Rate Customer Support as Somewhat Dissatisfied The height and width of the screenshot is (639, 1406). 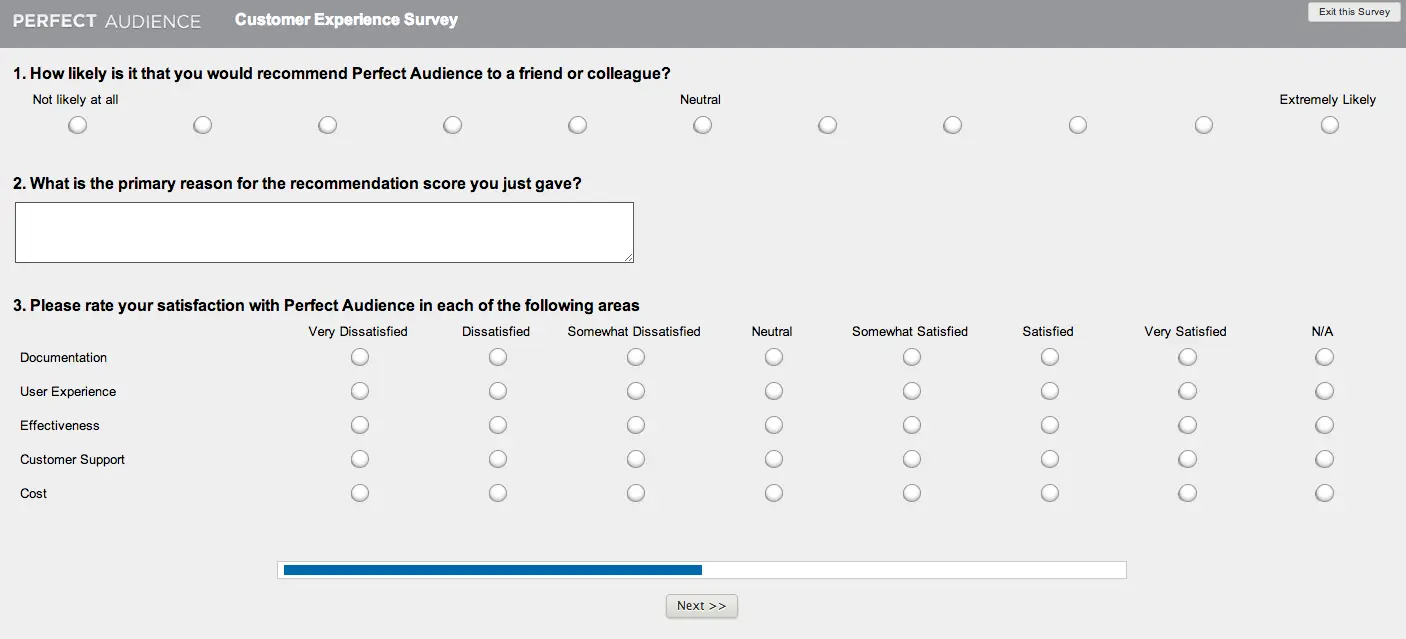(x=635, y=459)
